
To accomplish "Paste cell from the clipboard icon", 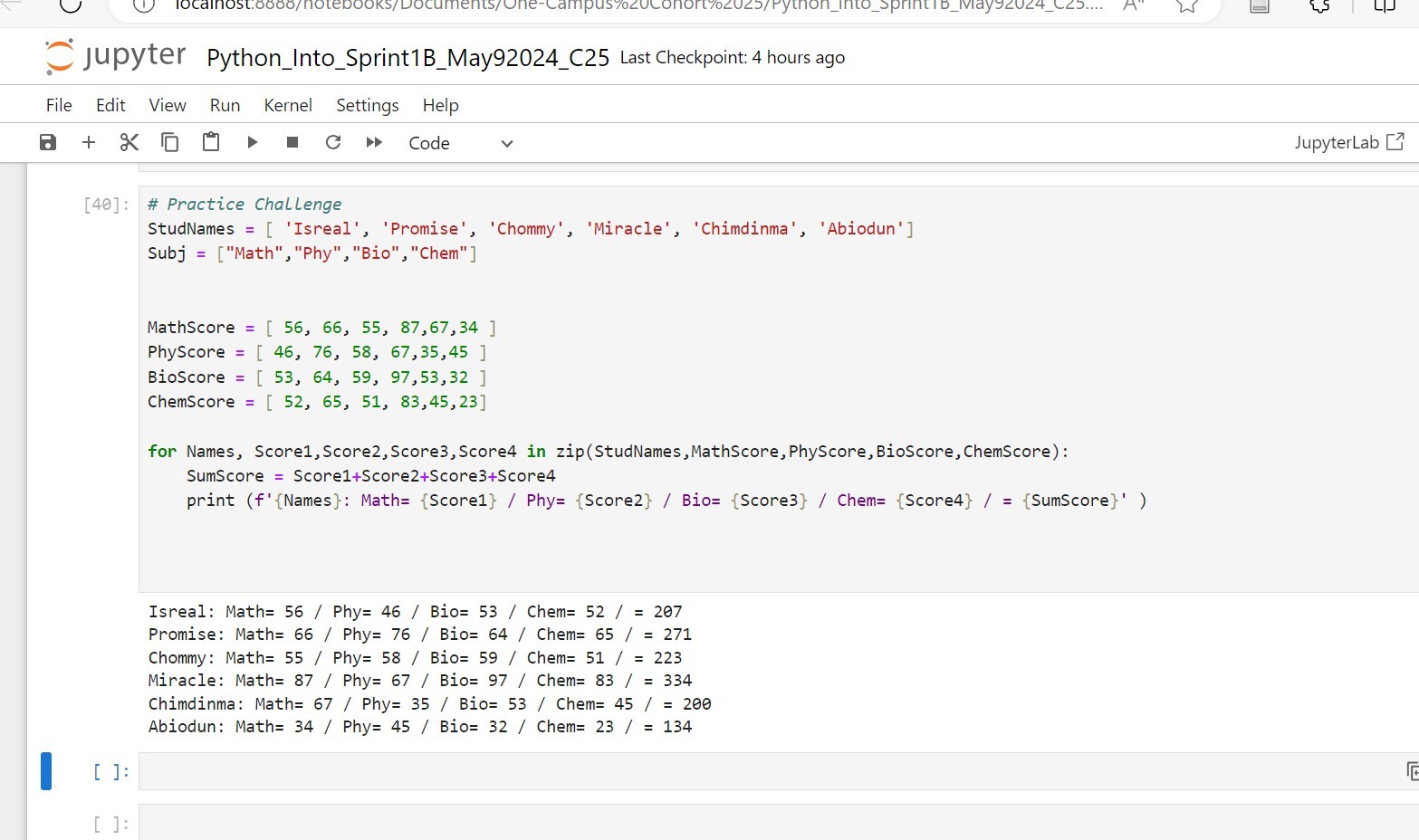I will (x=211, y=142).
